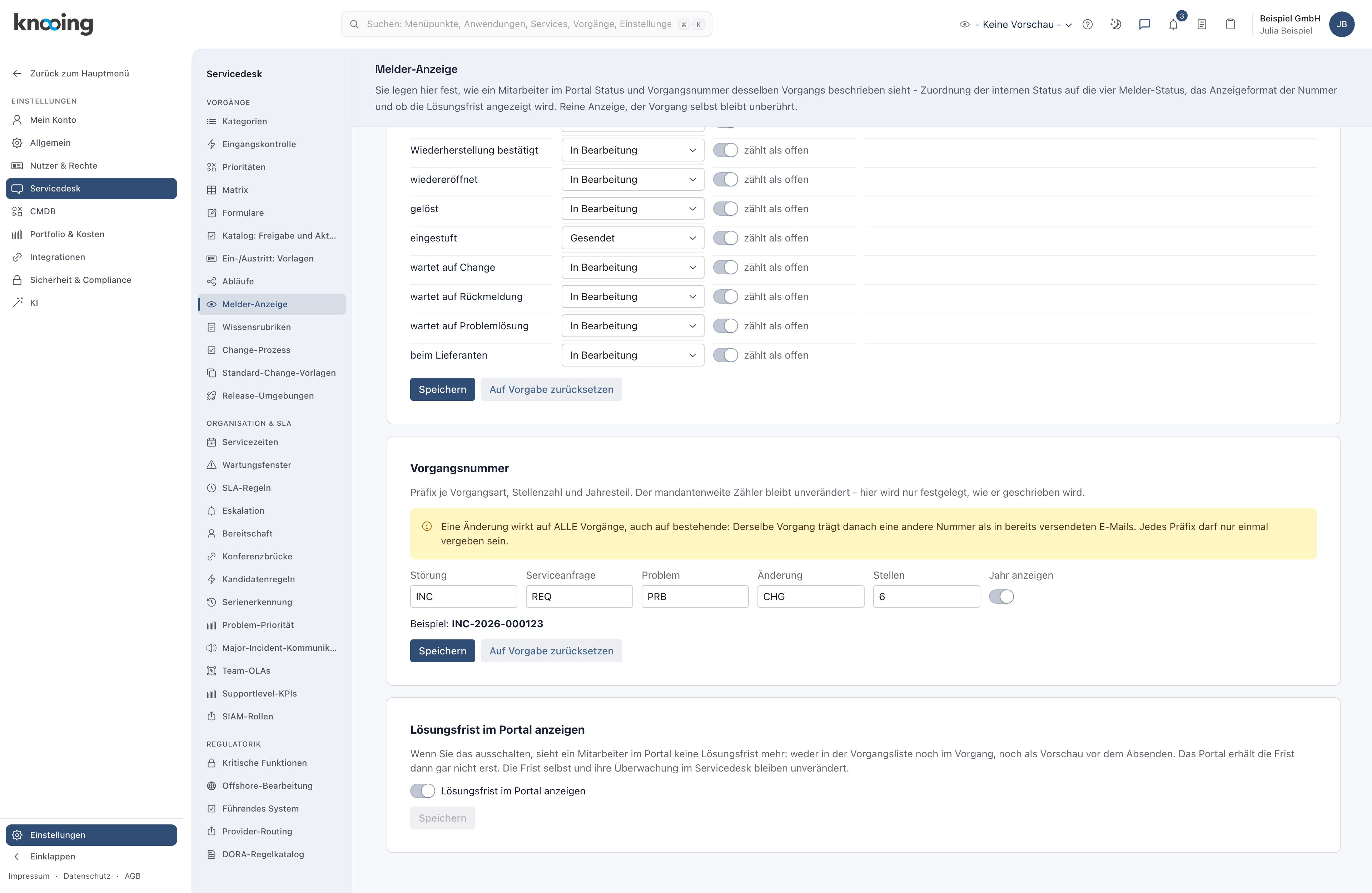The height and width of the screenshot is (893, 1372).
Task: Click the knooing logo
Action: tap(53, 24)
